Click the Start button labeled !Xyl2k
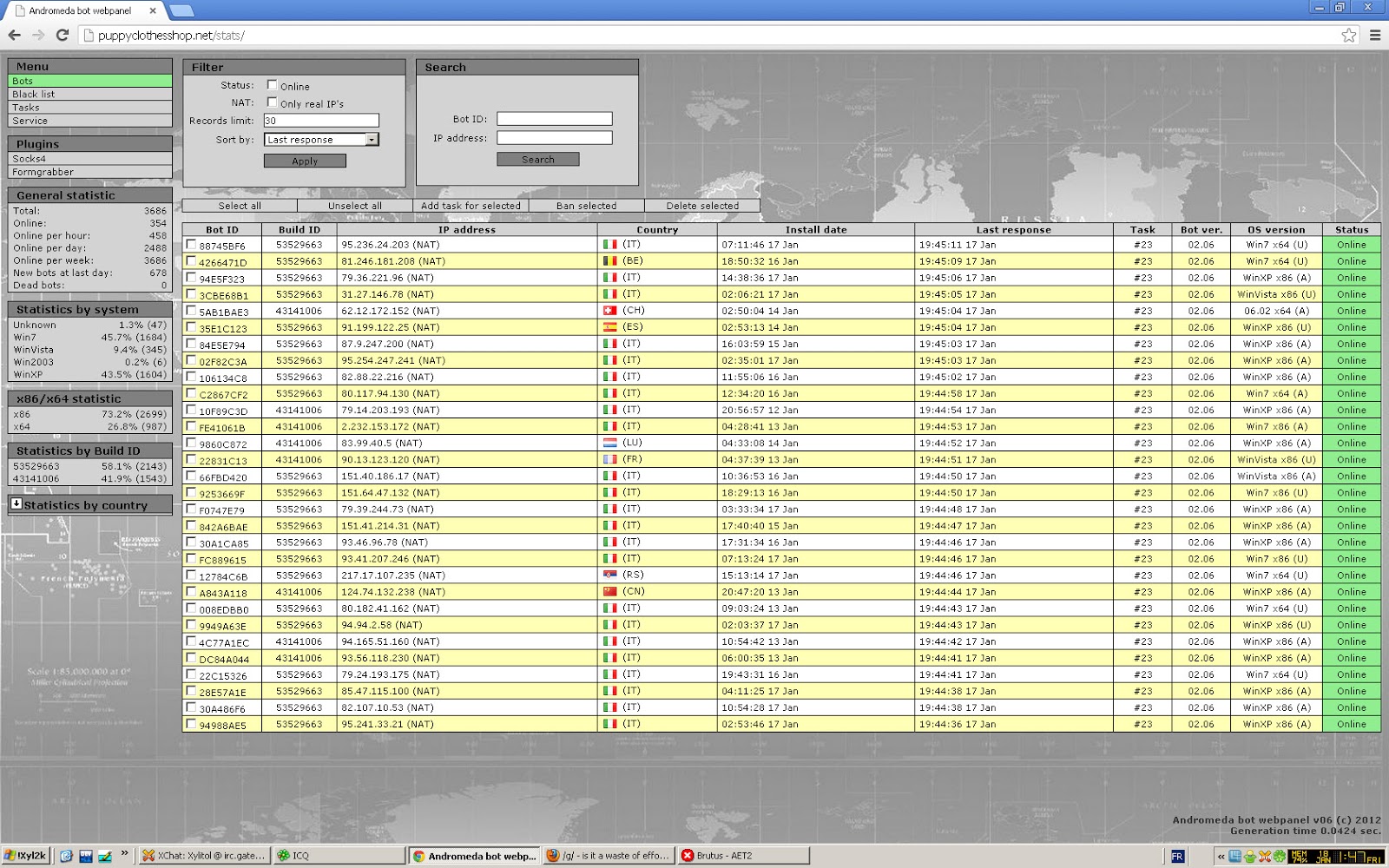The height and width of the screenshot is (868, 1389). (x=25, y=856)
